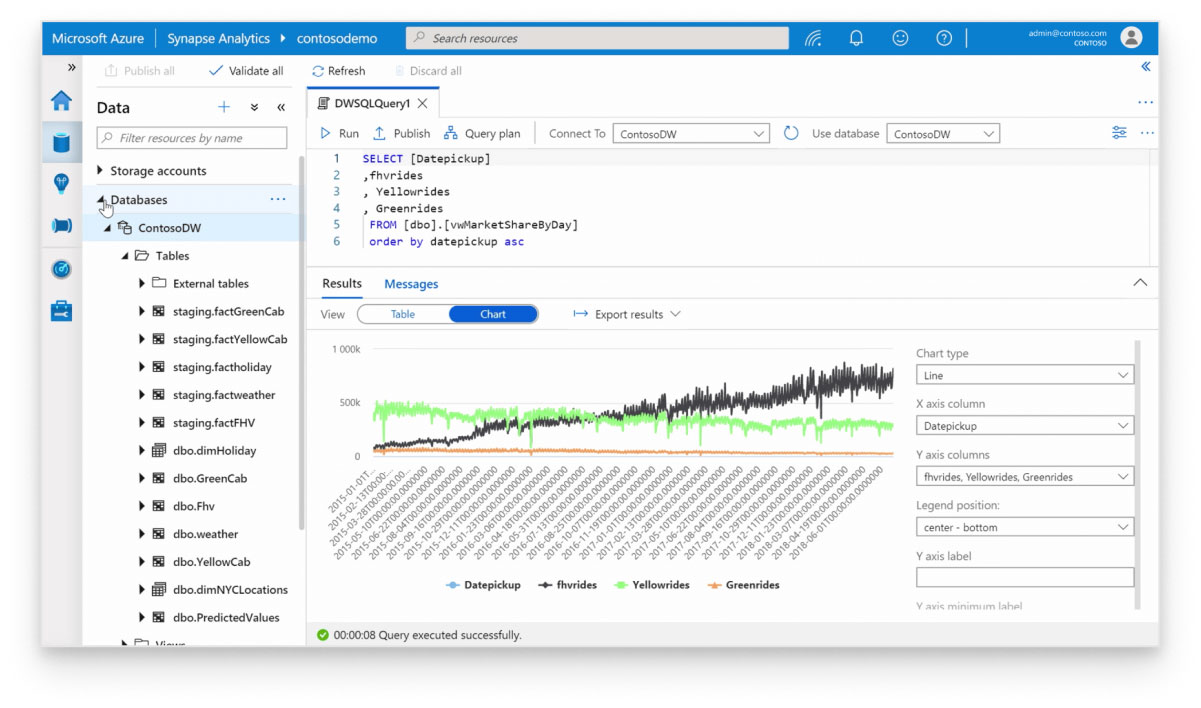Switch results view to Chart
Image resolution: width=1201 pixels, height=708 pixels.
[493, 314]
